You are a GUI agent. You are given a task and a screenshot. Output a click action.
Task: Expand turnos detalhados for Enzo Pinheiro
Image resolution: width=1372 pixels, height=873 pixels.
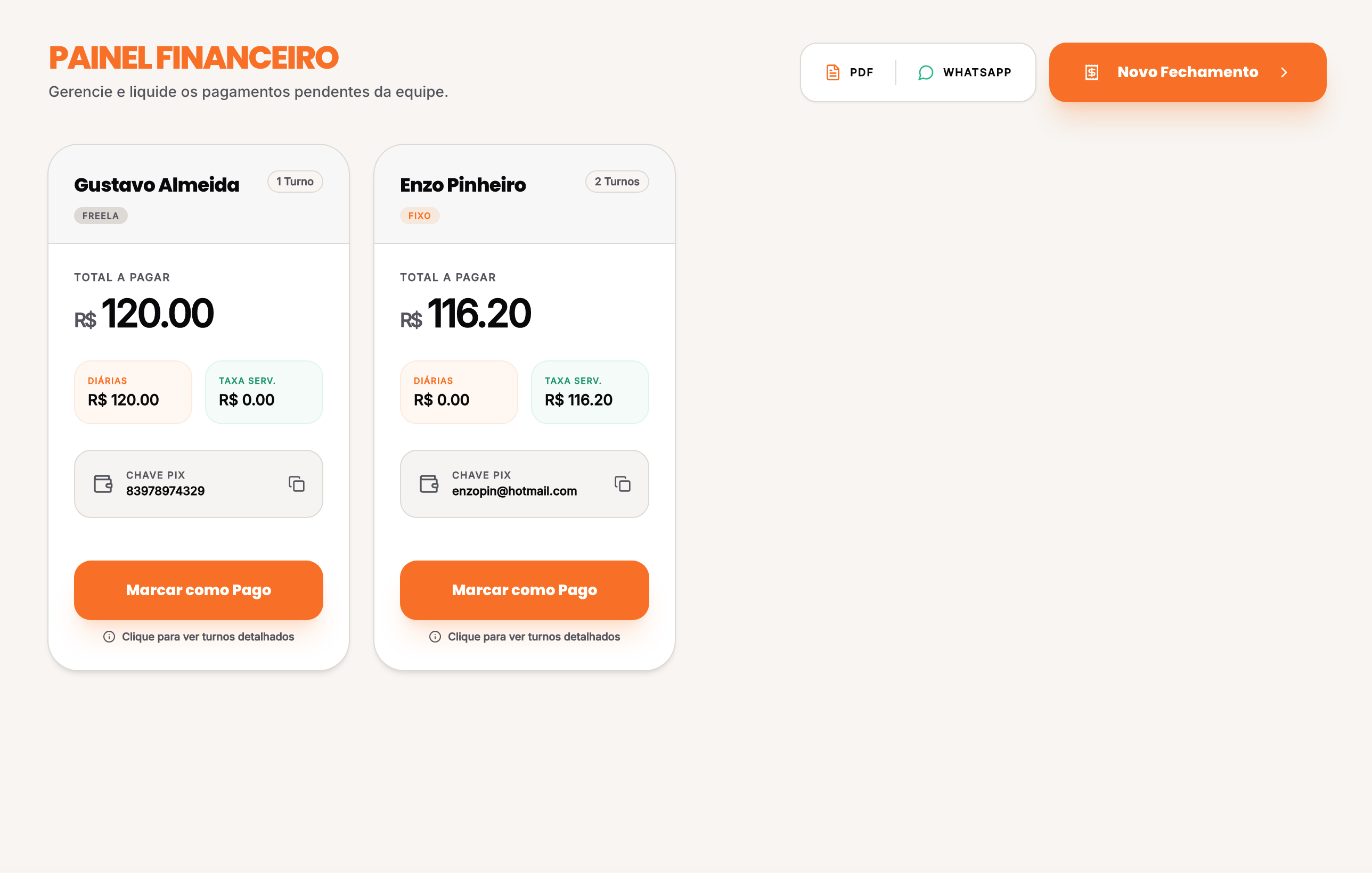[x=534, y=636]
